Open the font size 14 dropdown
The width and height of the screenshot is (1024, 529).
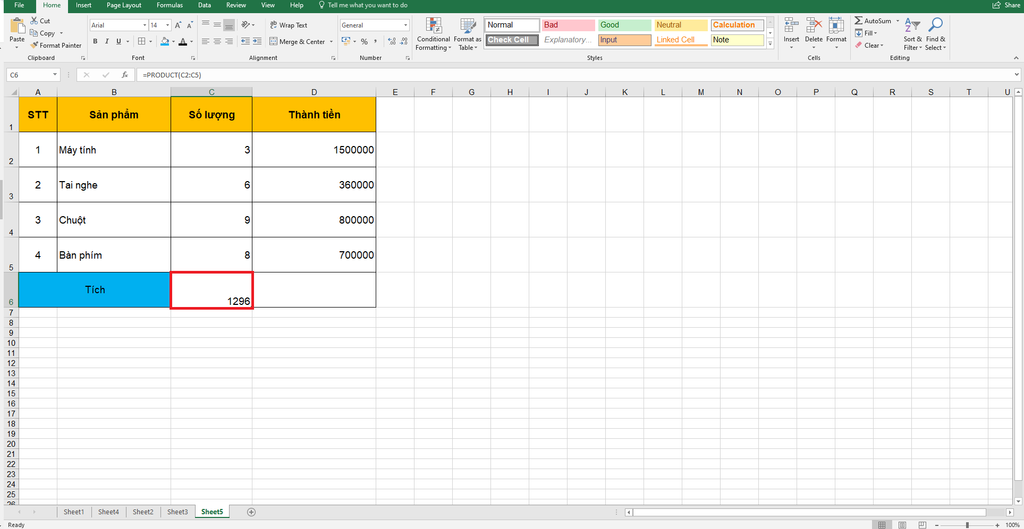(x=168, y=25)
